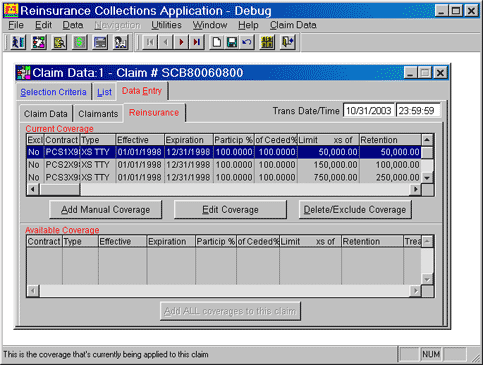Click the two-people figures toolbar icon

coord(18,42)
